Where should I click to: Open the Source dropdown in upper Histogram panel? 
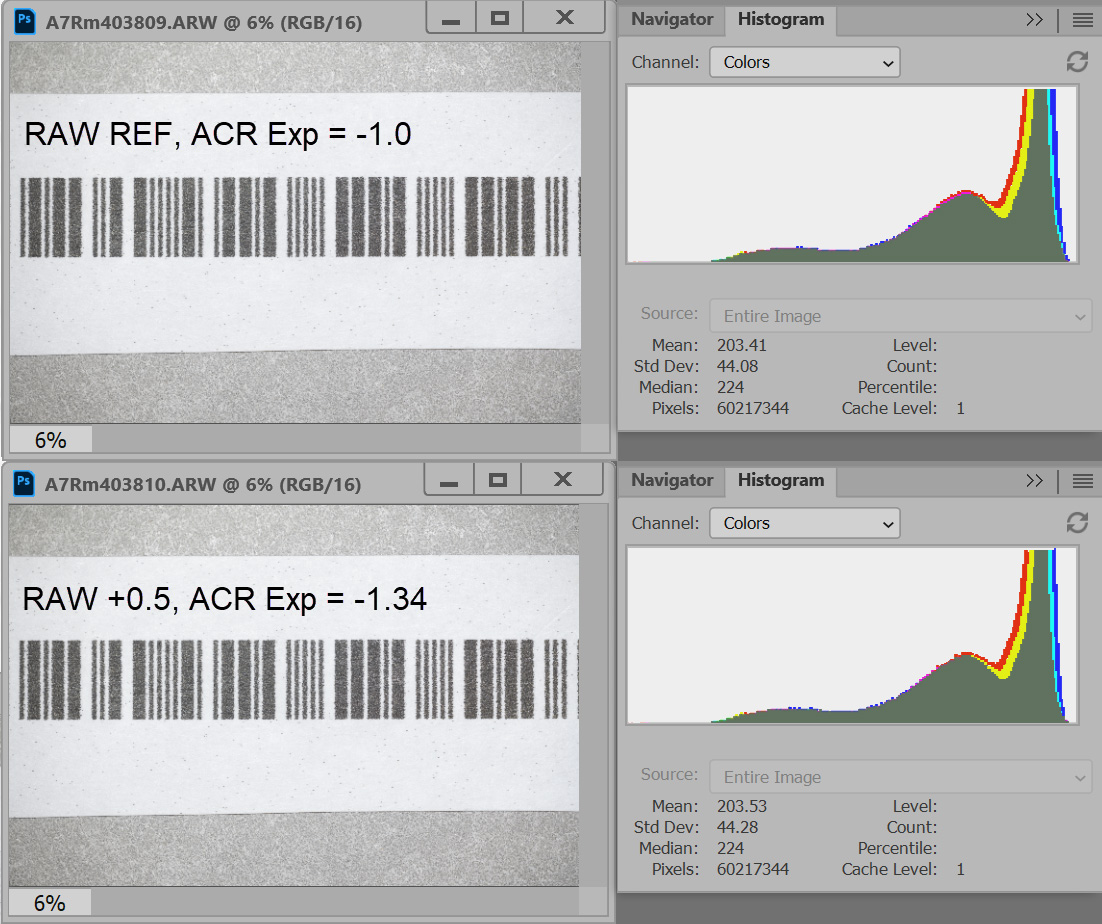tap(900, 315)
